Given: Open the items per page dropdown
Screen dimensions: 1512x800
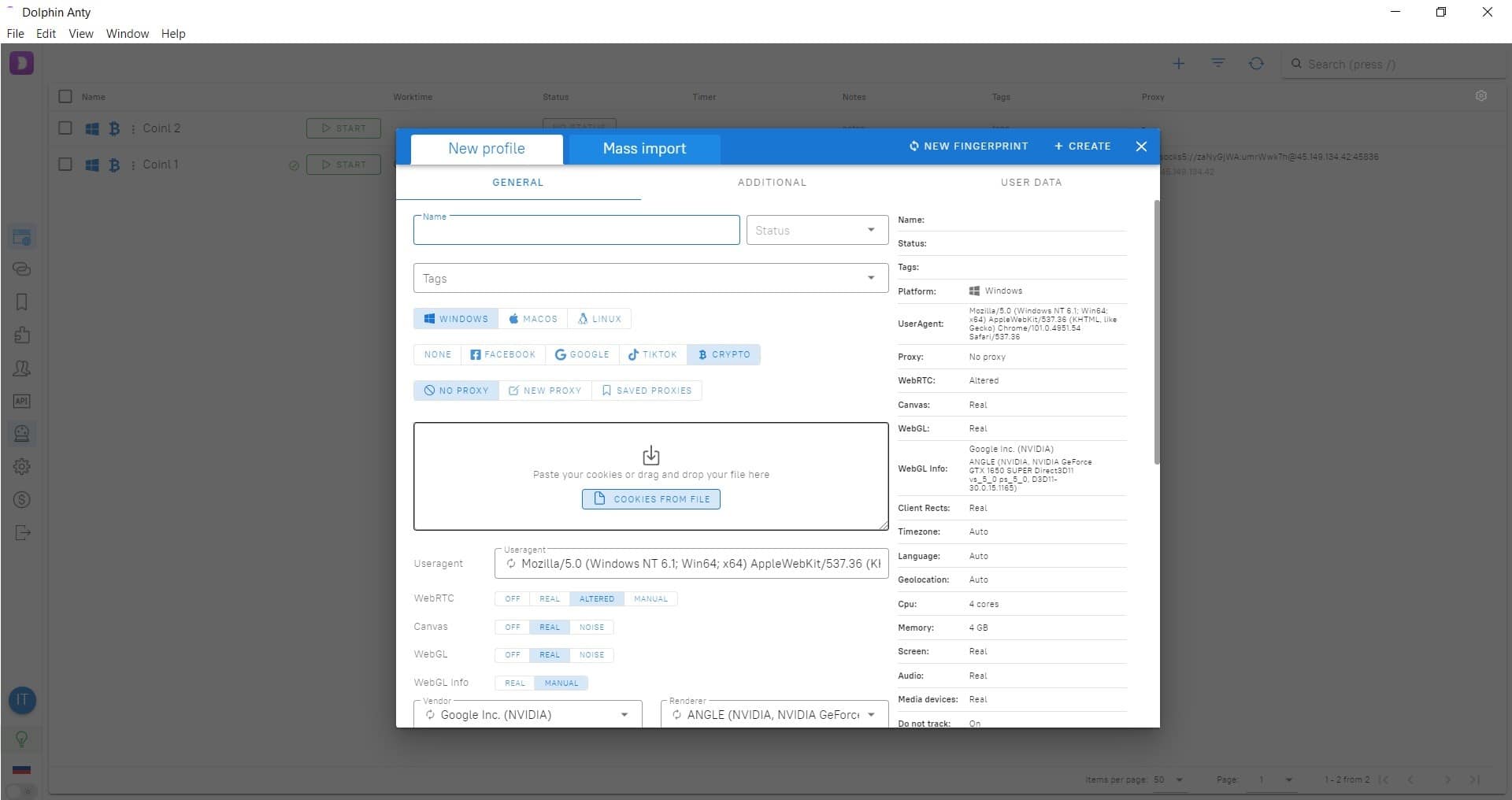Looking at the screenshot, I should (1169, 780).
